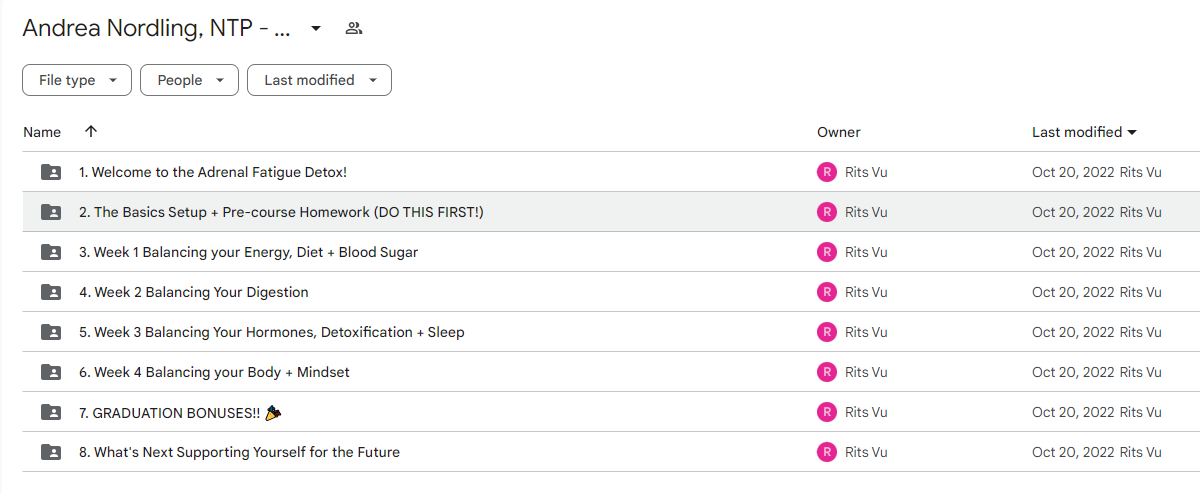1200x494 pixels.
Task: Click Rits Vu avatar in What's Next row
Action: click(x=827, y=452)
